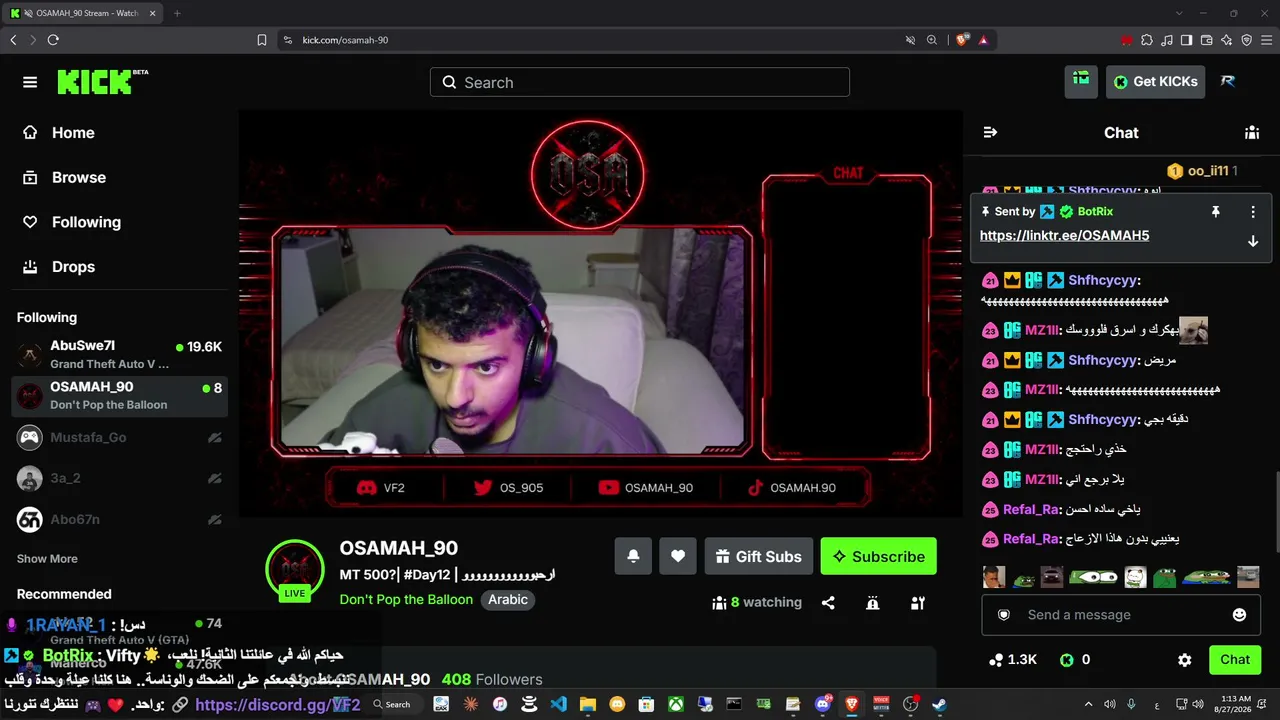Open the pinned message three-dot options
Screen dimensions: 1280x720
(x=1253, y=212)
